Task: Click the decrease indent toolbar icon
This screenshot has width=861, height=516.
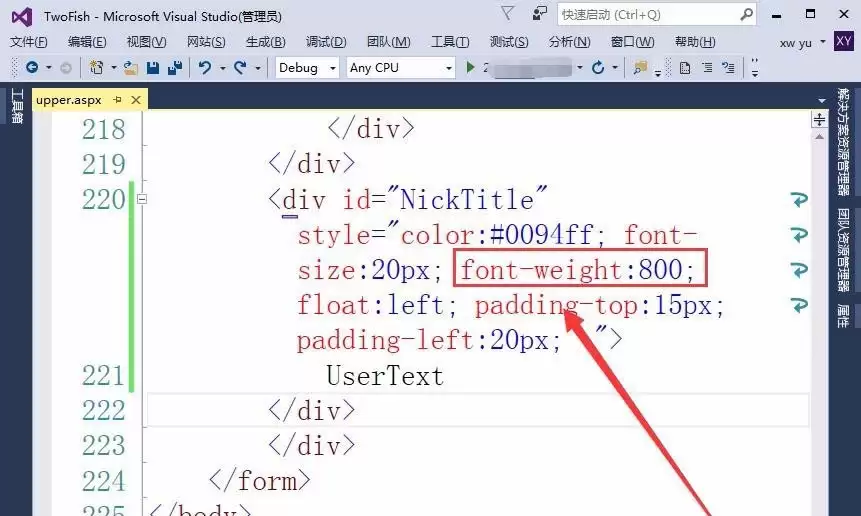Action: click(707, 68)
